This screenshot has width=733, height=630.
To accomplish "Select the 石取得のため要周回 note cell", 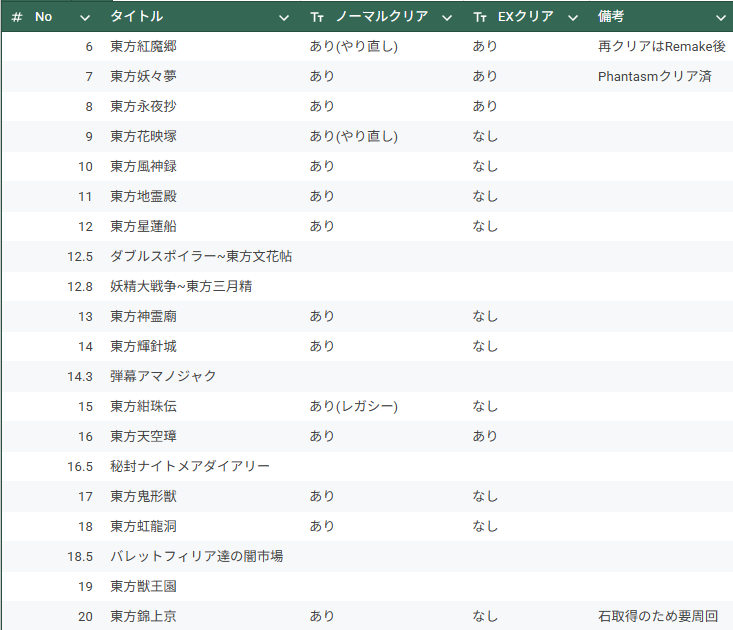I will coord(658,616).
